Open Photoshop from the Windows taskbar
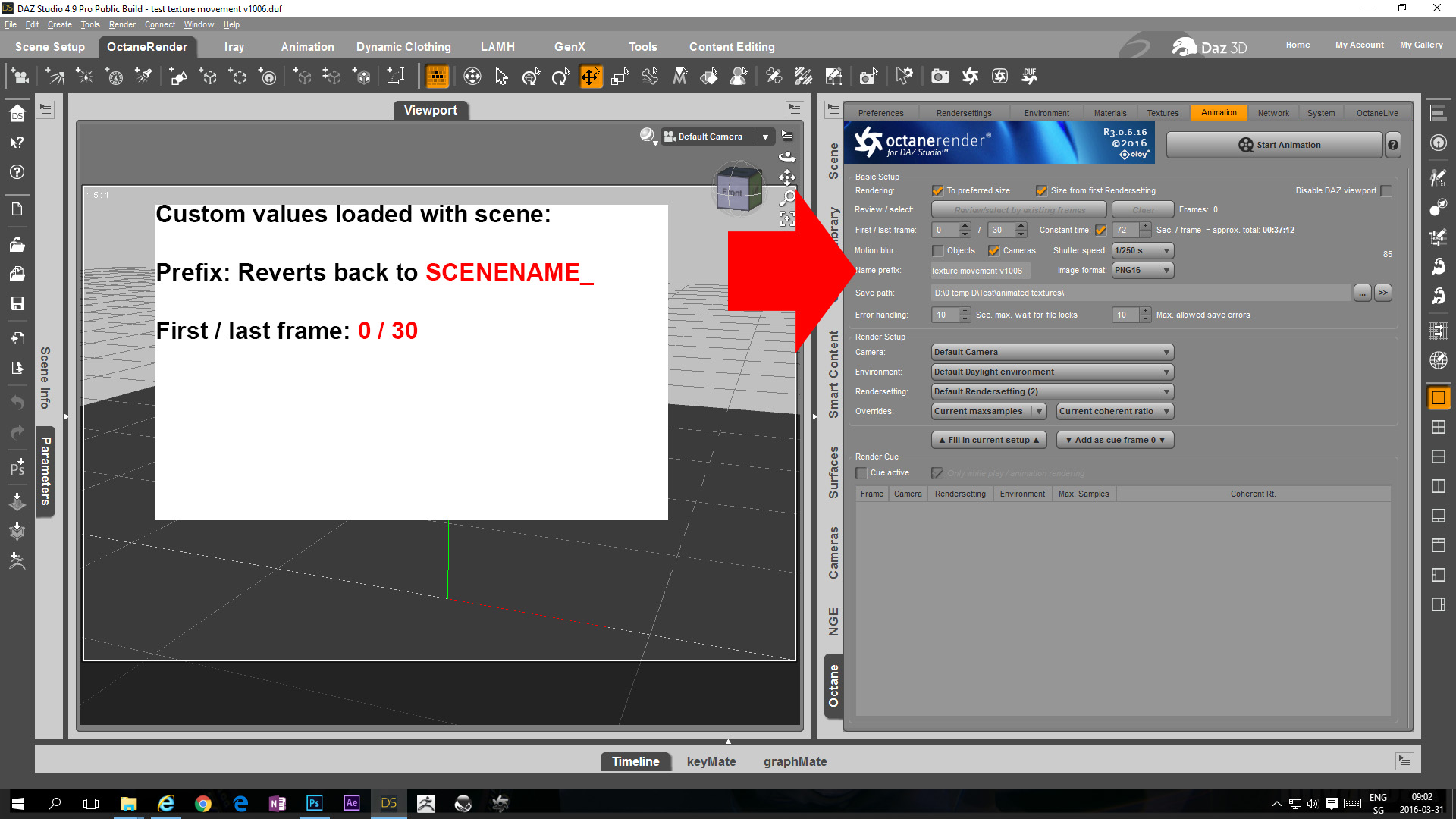Image resolution: width=1456 pixels, height=819 pixels. pyautogui.click(x=314, y=803)
